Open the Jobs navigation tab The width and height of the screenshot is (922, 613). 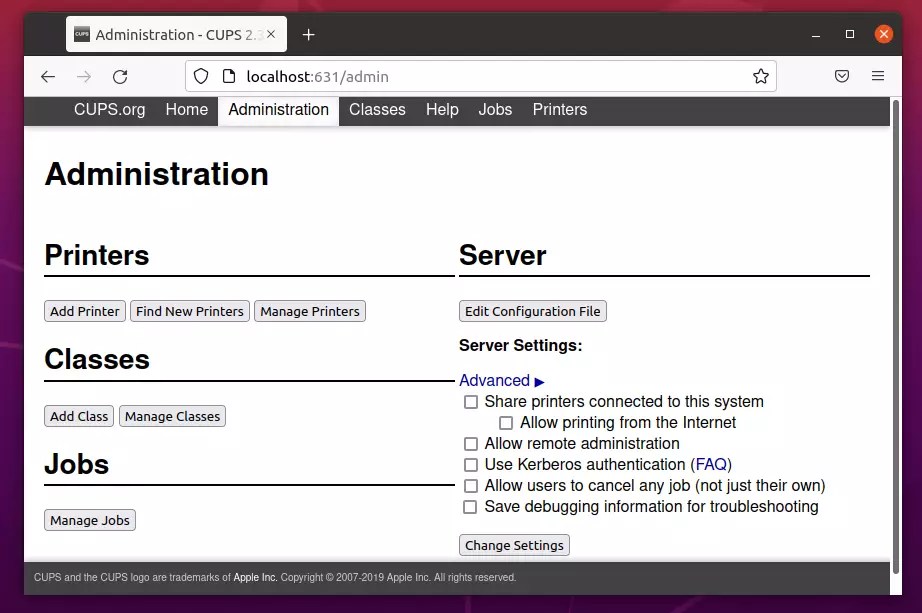(x=495, y=110)
